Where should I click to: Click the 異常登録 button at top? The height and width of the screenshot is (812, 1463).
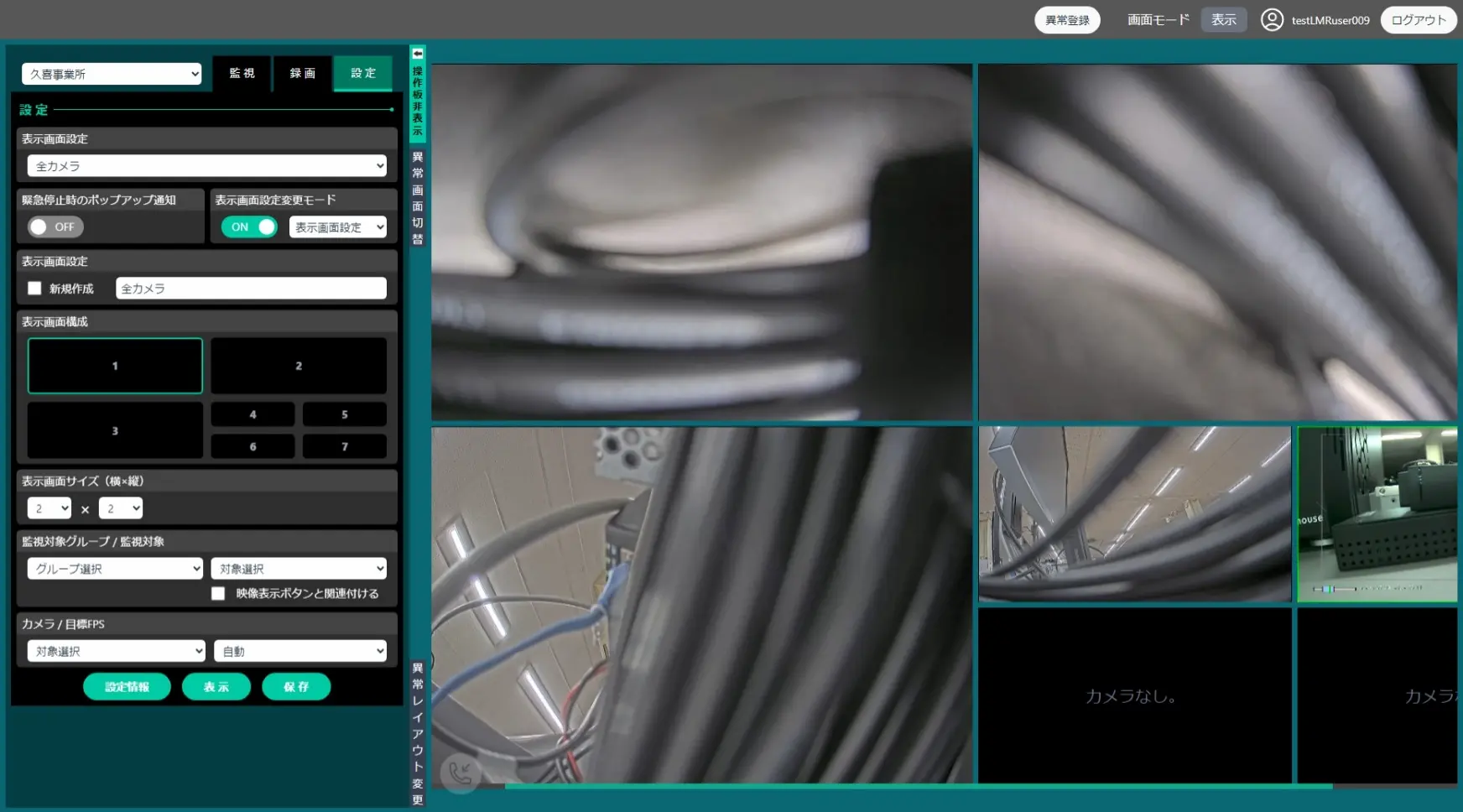coord(1067,19)
